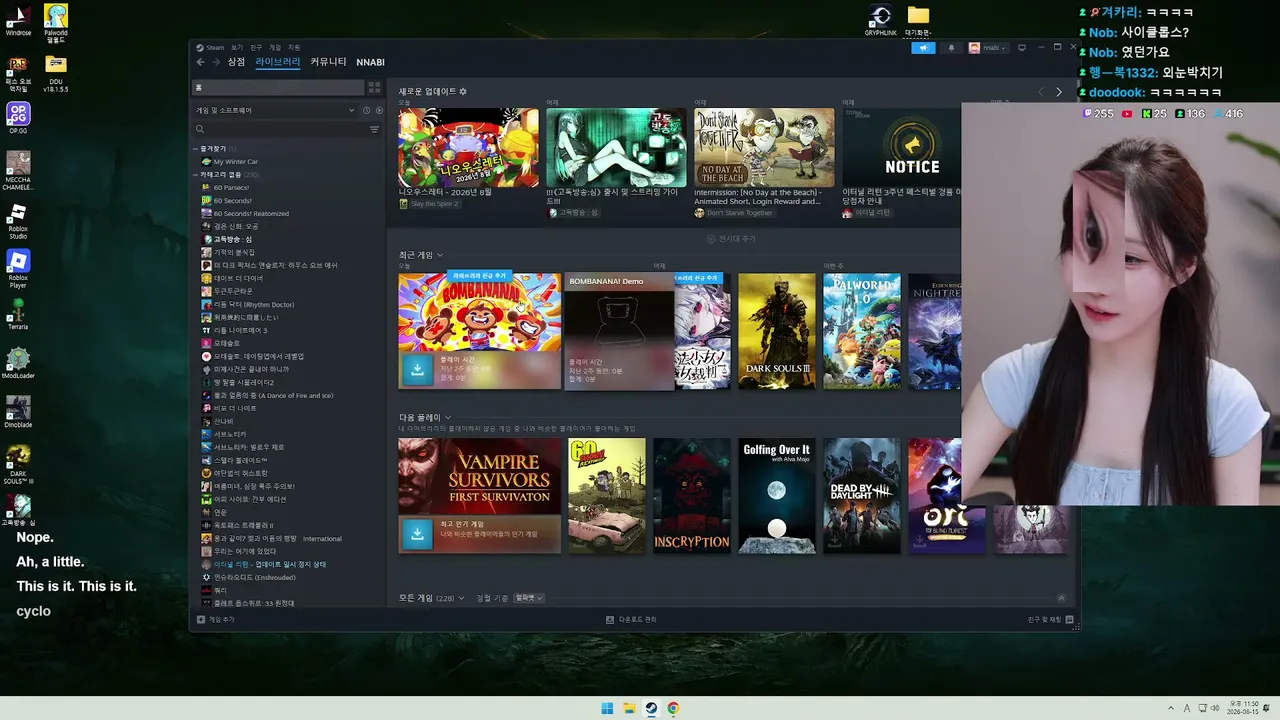This screenshot has width=1280, height=720.
Task: Open OP.GG desktop shortcut
Action: 18,118
